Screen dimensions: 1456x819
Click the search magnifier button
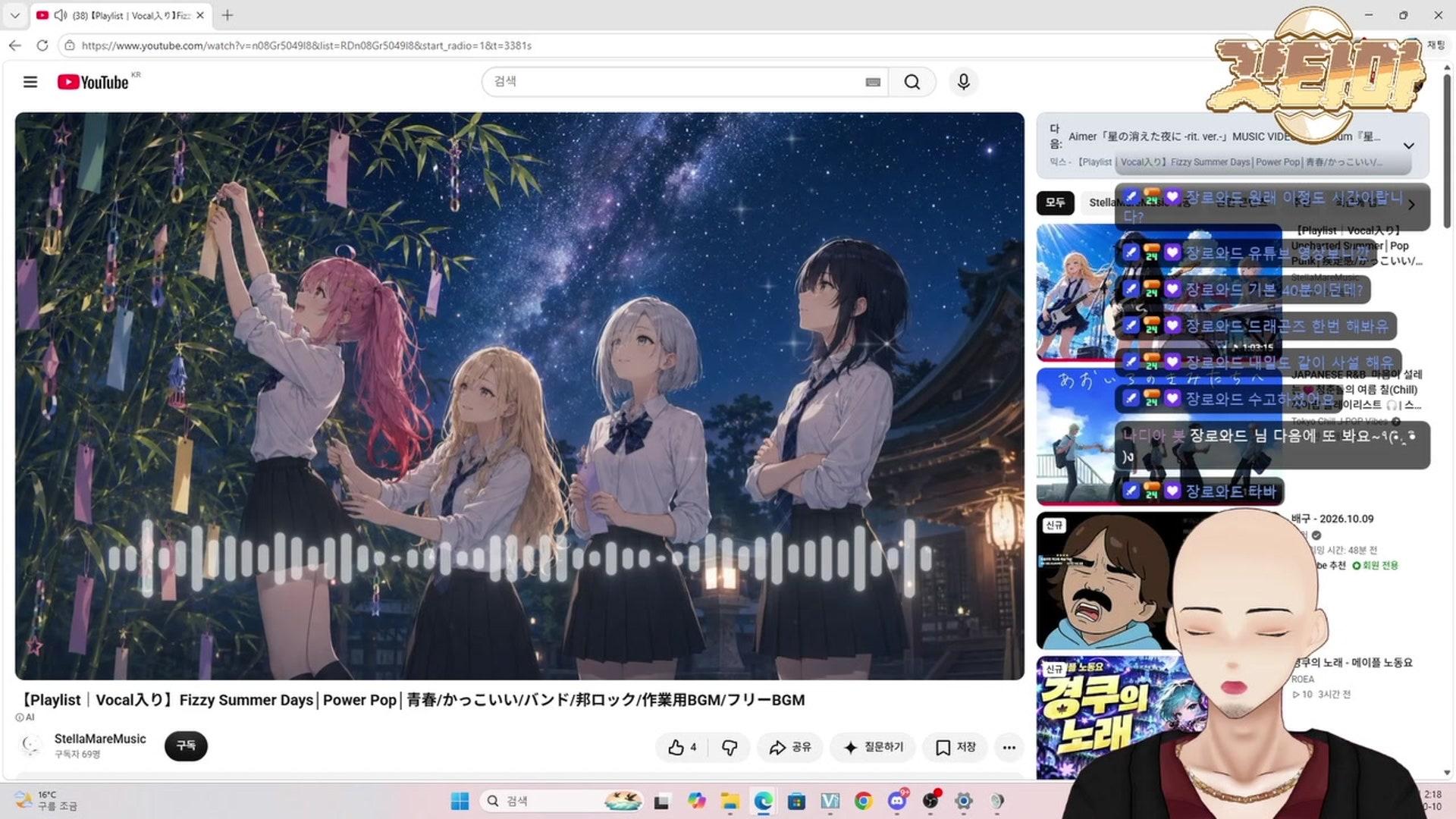(x=912, y=82)
